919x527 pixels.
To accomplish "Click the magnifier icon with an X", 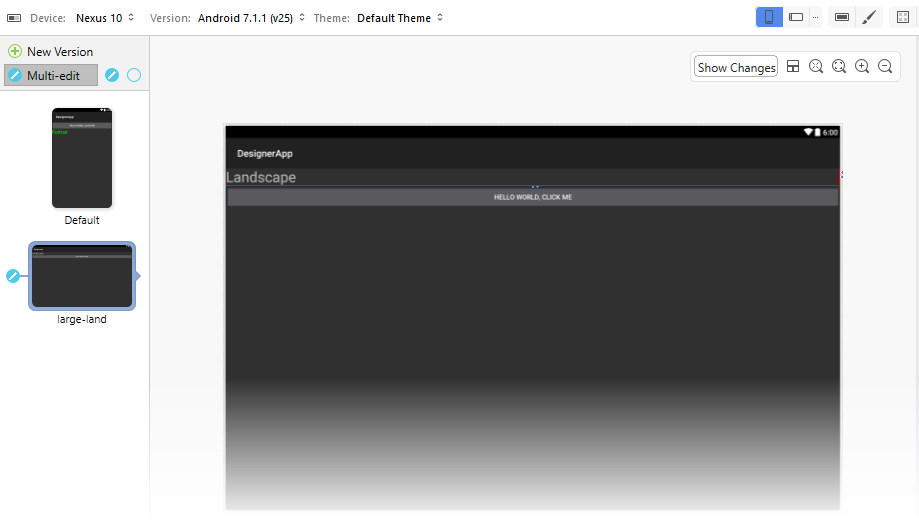I will pyautogui.click(x=816, y=66).
